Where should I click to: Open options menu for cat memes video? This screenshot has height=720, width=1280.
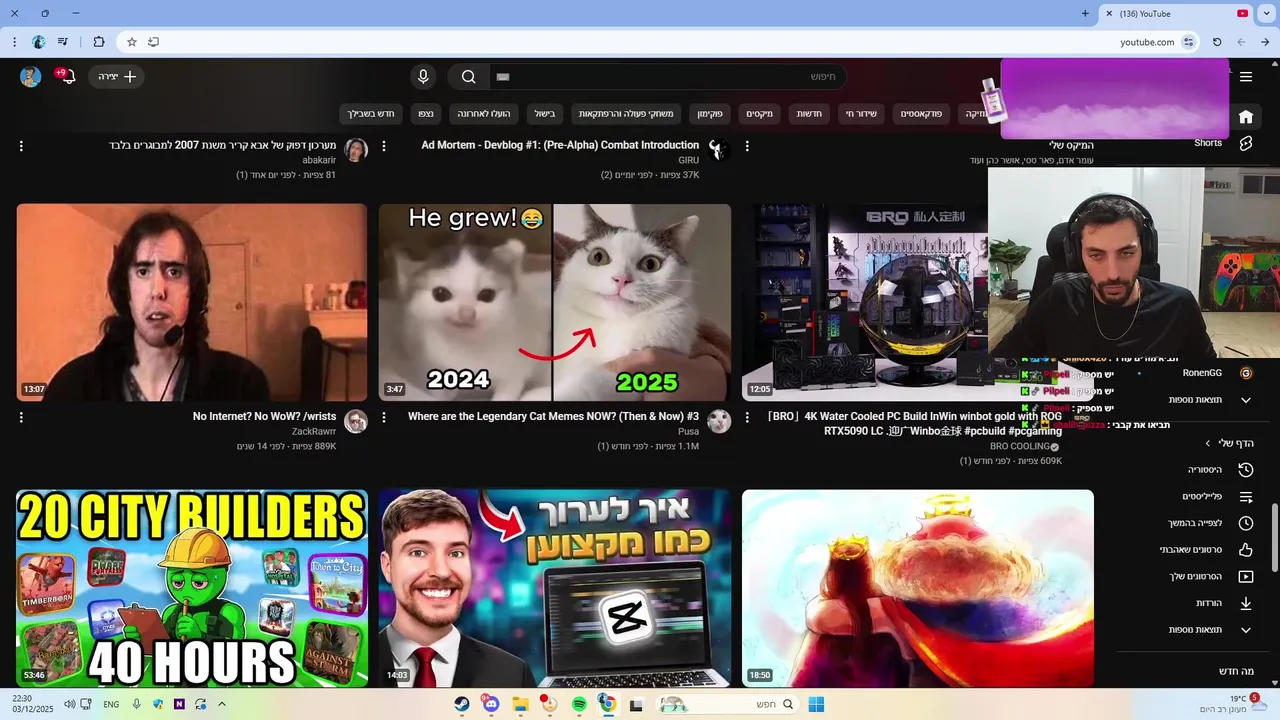click(x=384, y=417)
